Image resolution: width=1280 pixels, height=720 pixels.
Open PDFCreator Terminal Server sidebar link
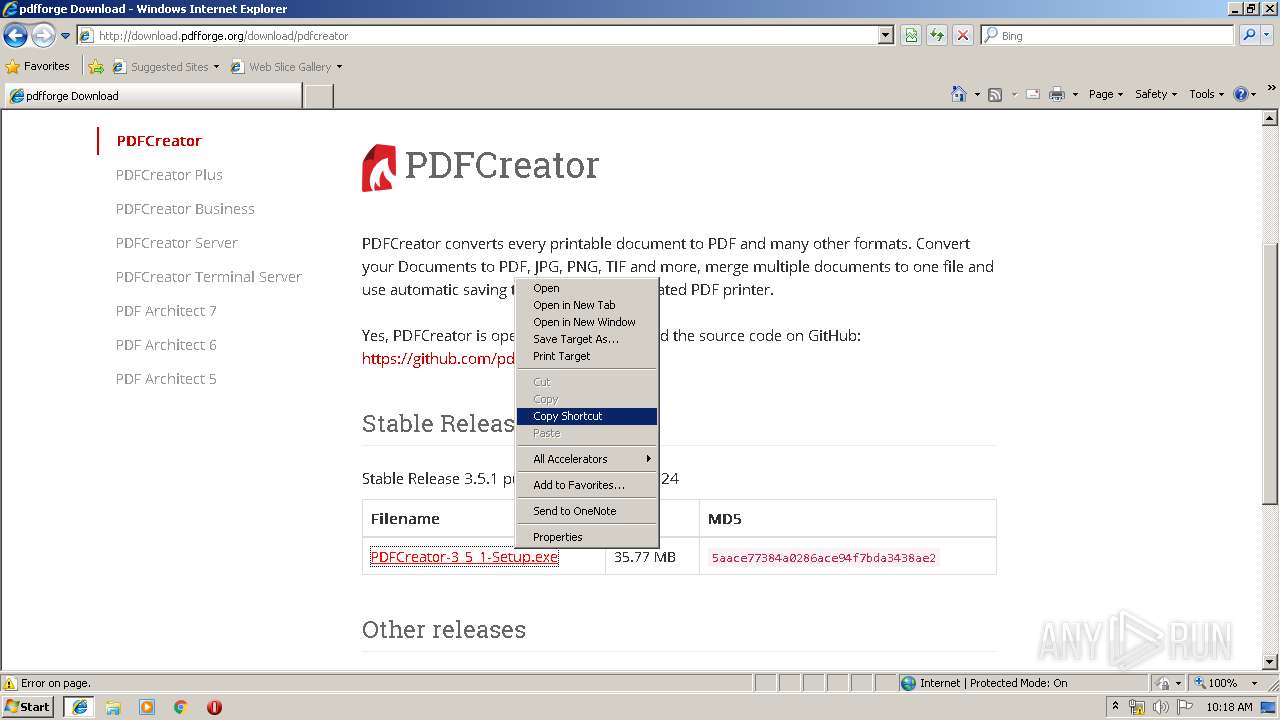point(208,277)
